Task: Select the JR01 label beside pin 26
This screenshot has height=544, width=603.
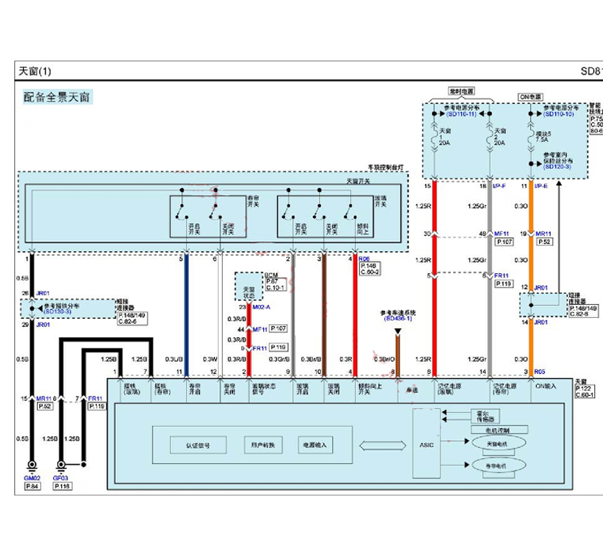Action: pos(43,293)
